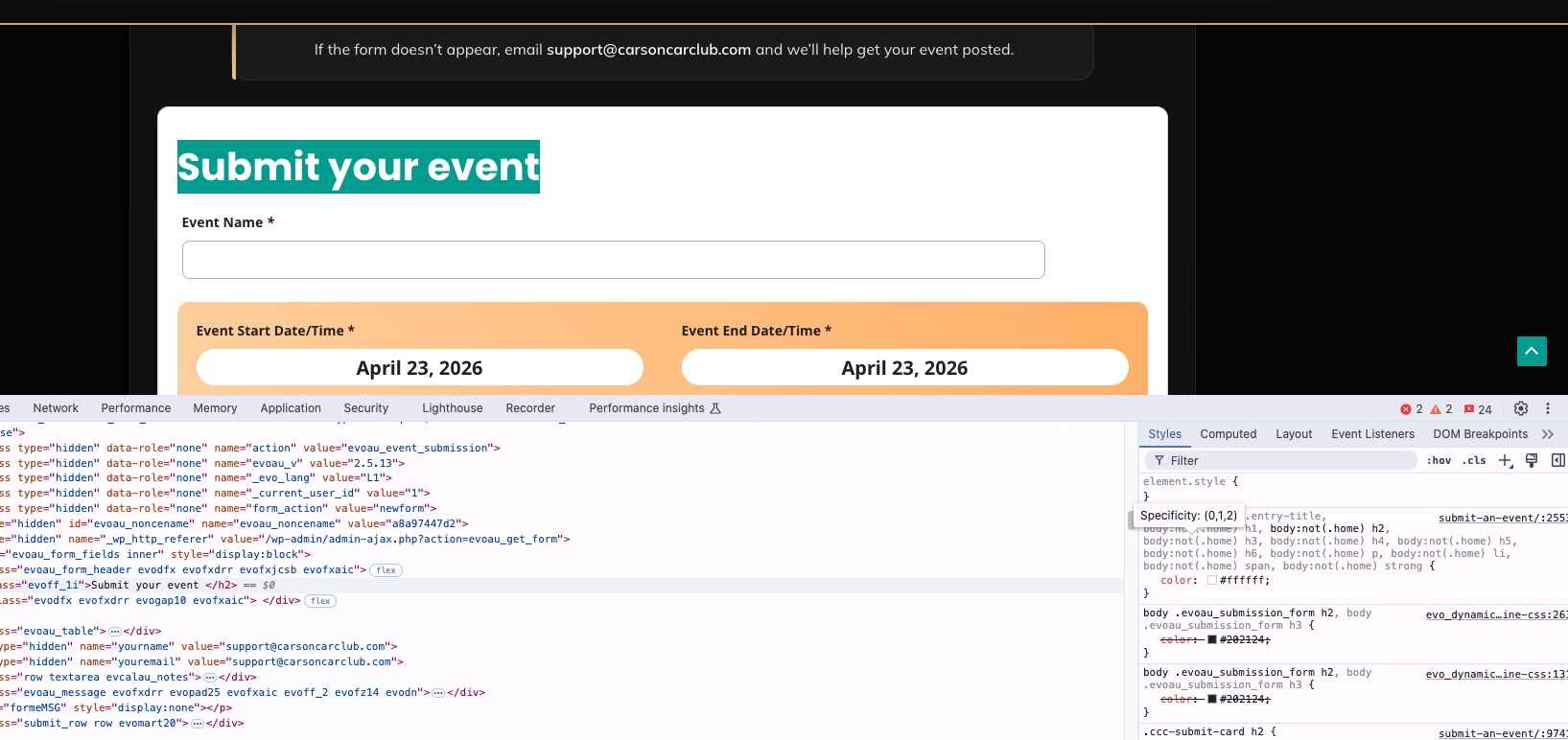Image resolution: width=1568 pixels, height=740 pixels.
Task: Click the teal scroll-to-top arrow button
Action: point(1532,352)
